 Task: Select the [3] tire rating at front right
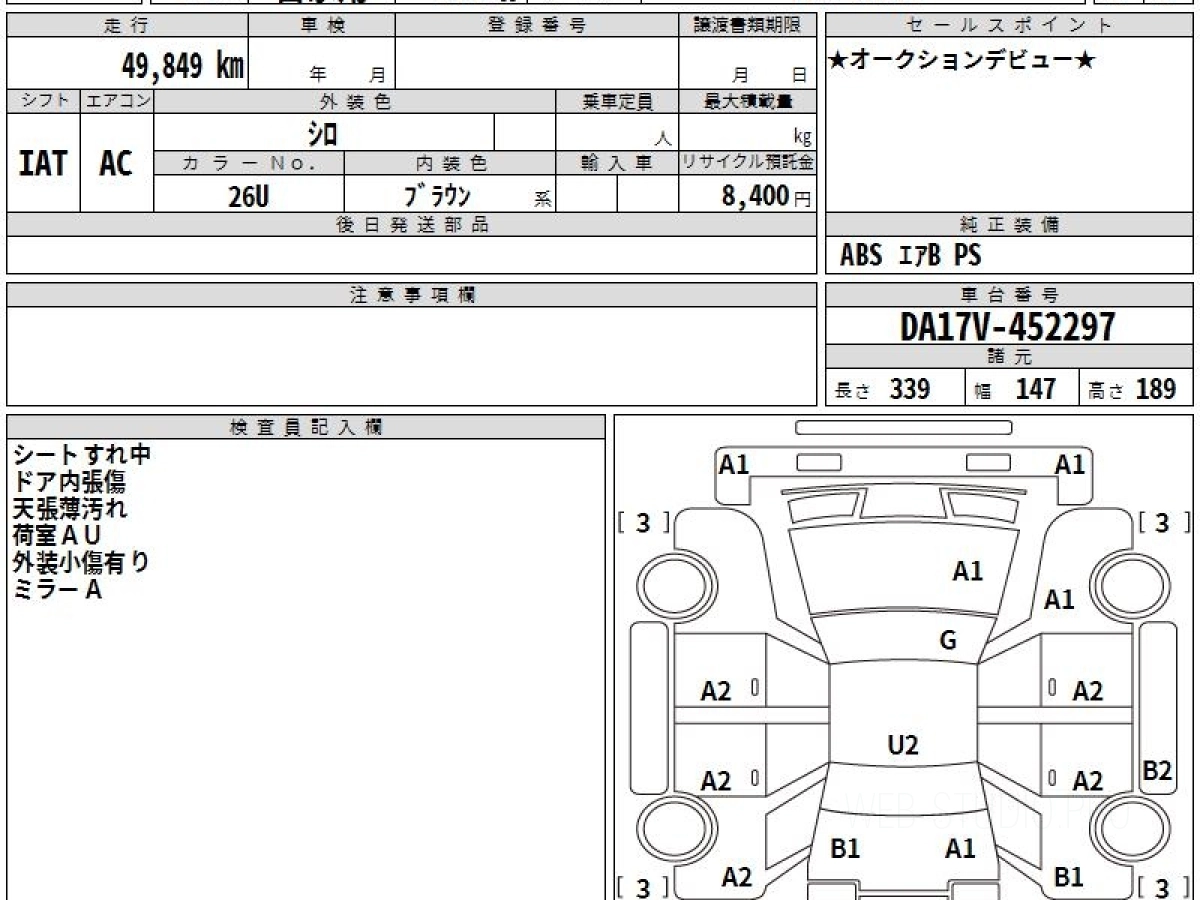pyautogui.click(x=1163, y=522)
